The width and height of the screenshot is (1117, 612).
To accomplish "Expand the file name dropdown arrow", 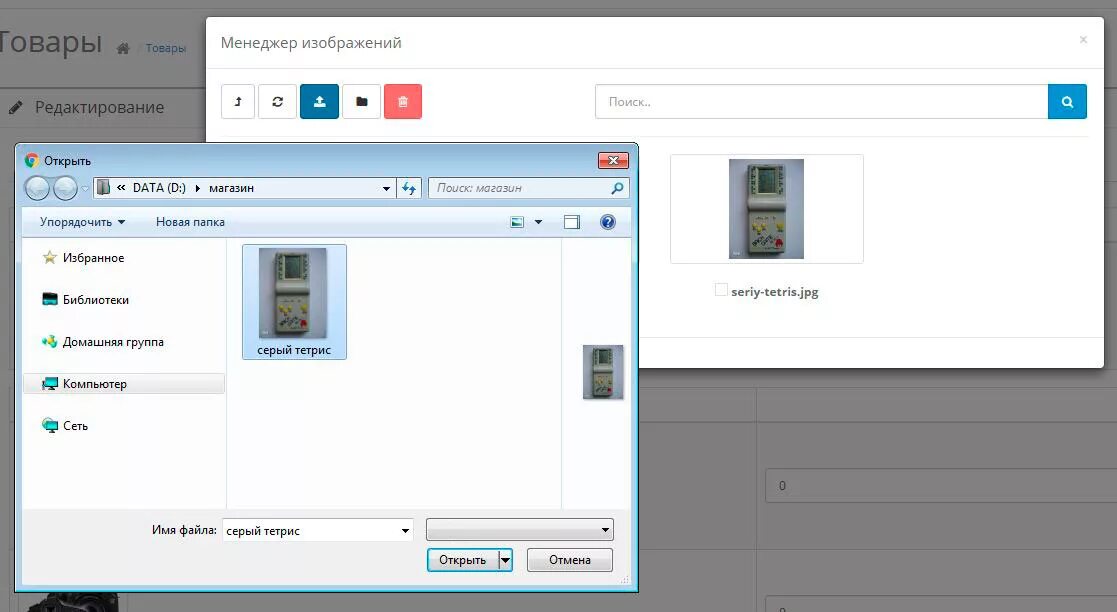I will [405, 530].
